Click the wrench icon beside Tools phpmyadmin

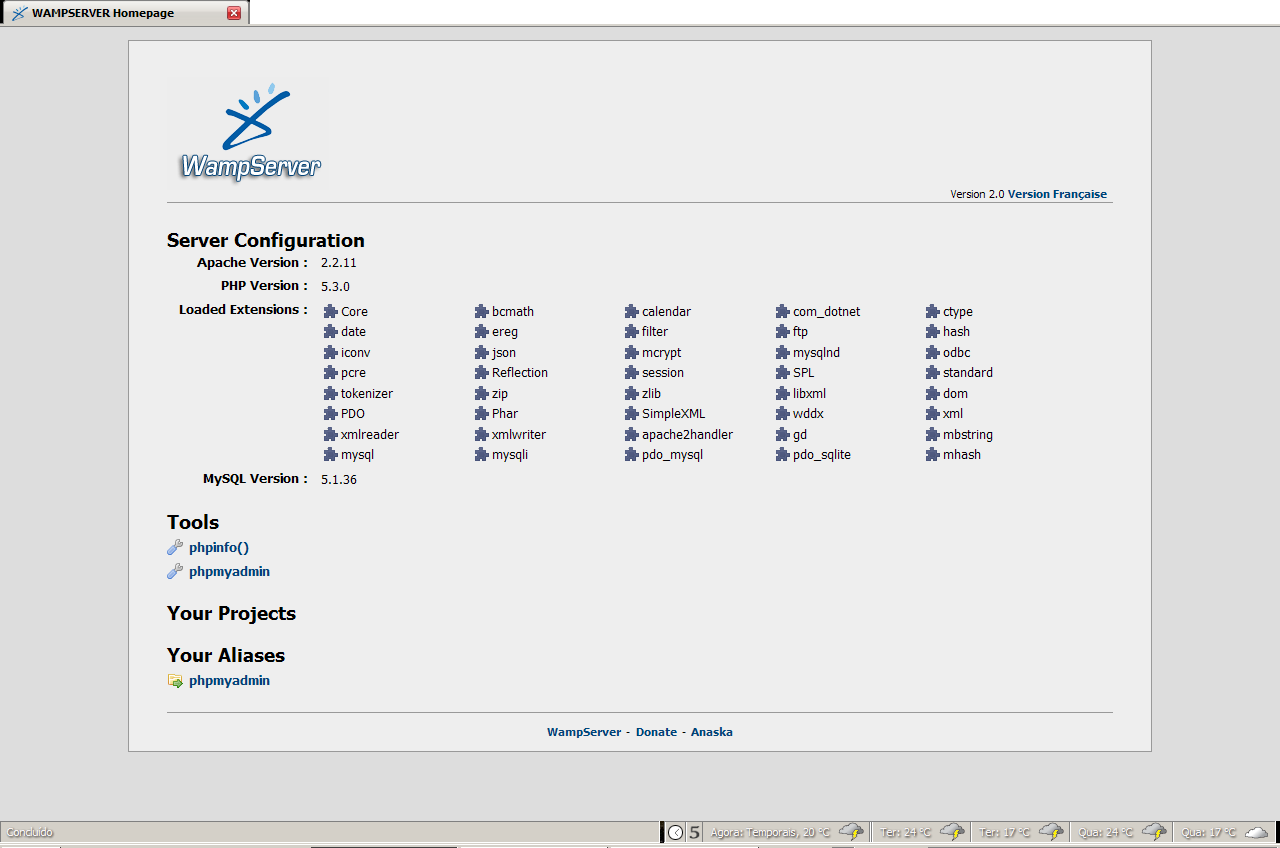pos(175,571)
